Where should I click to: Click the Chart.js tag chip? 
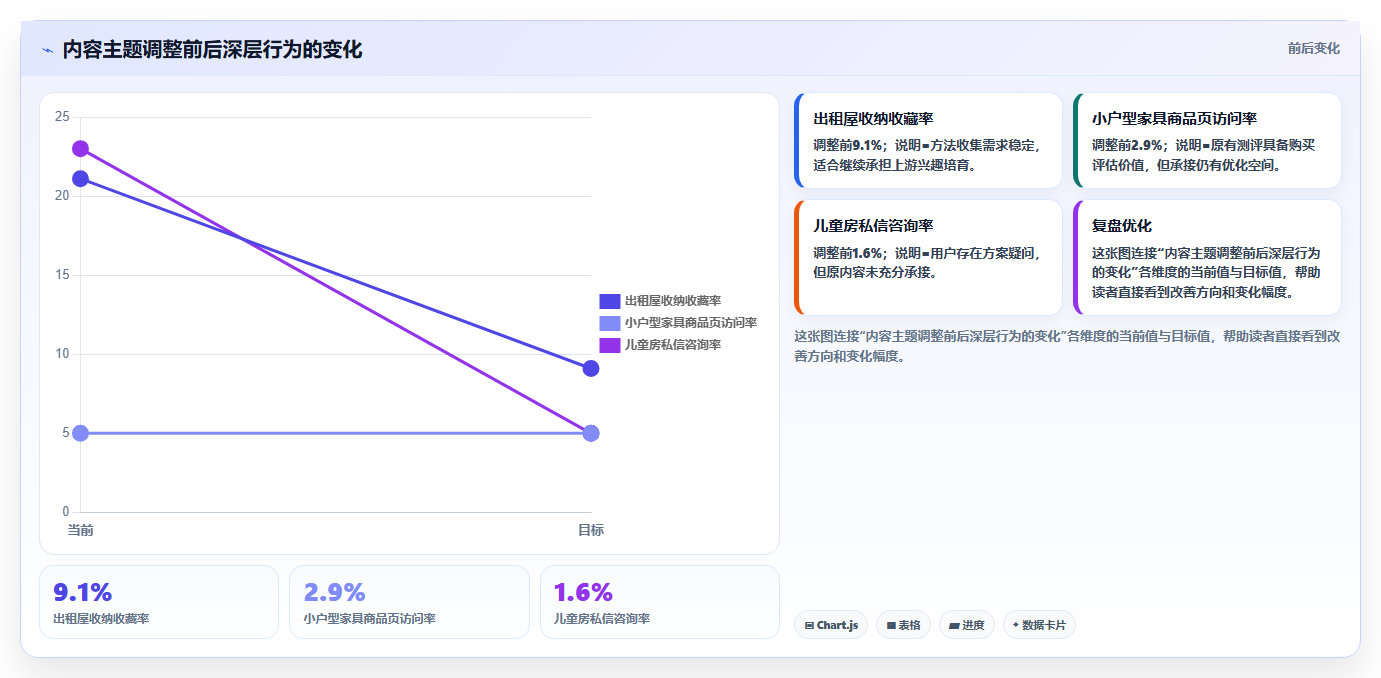point(831,625)
